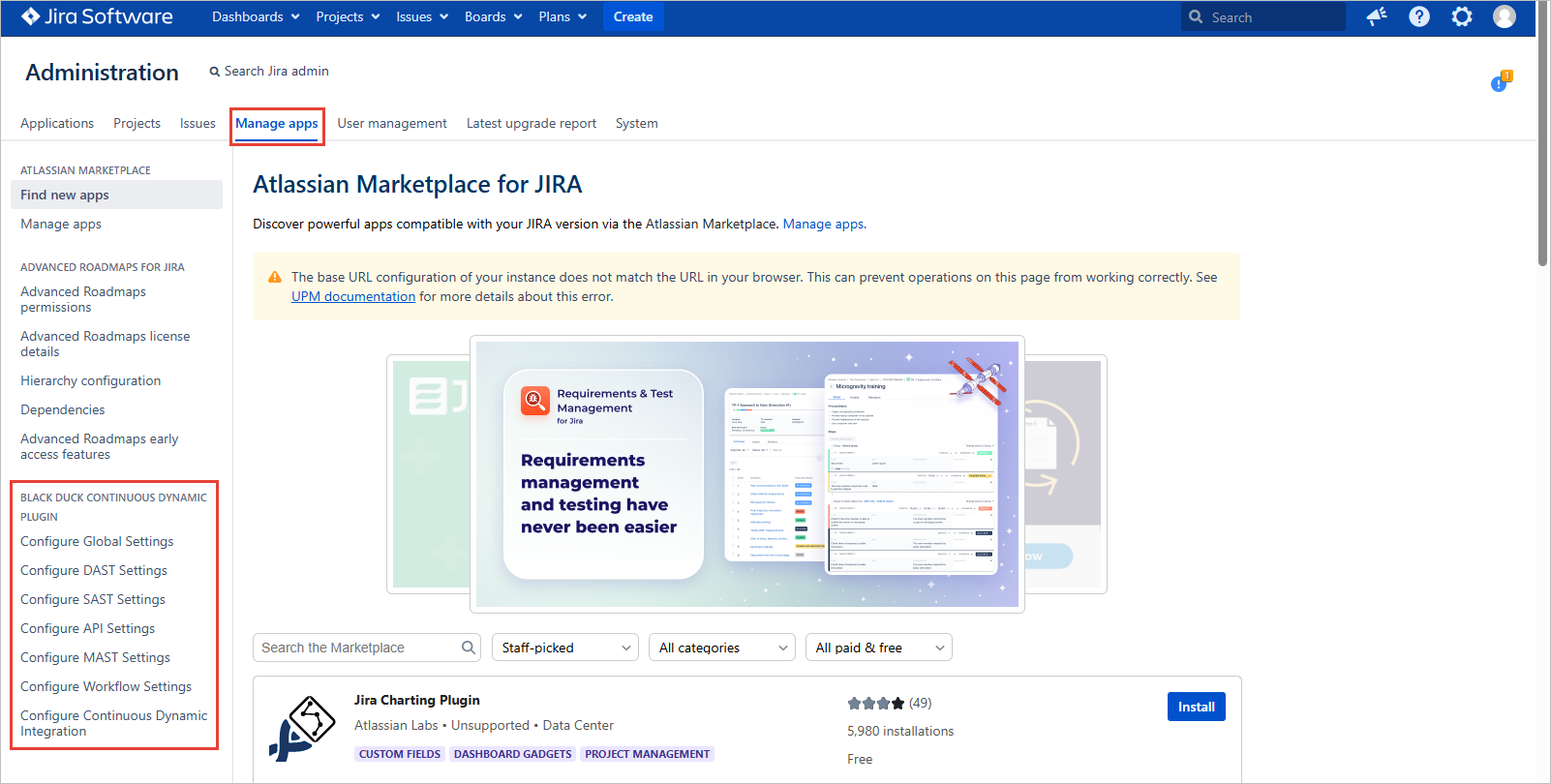Open the System tab
Screen dimensions: 1551x784
tap(636, 123)
